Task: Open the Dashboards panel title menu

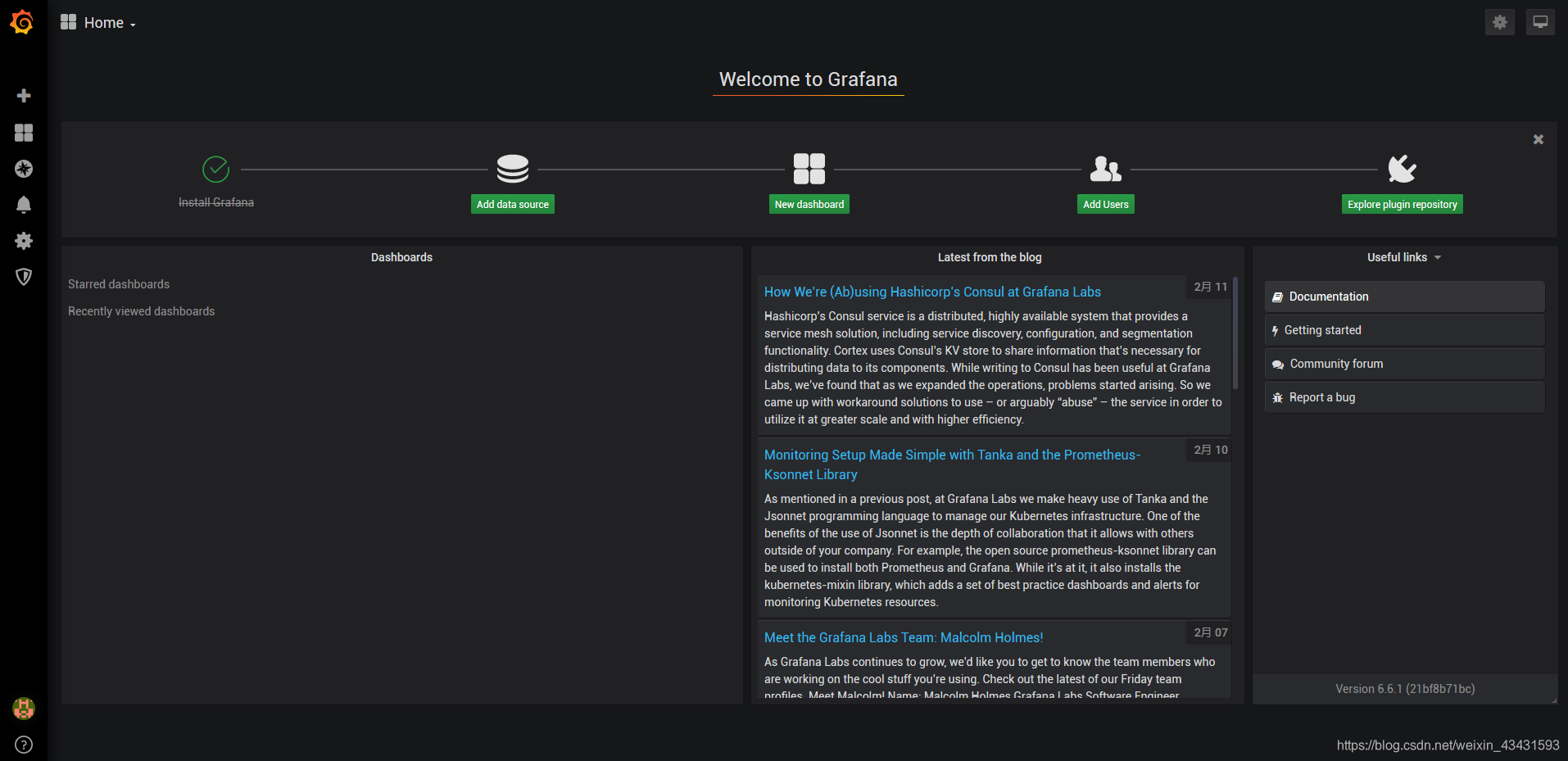Action: (x=401, y=257)
